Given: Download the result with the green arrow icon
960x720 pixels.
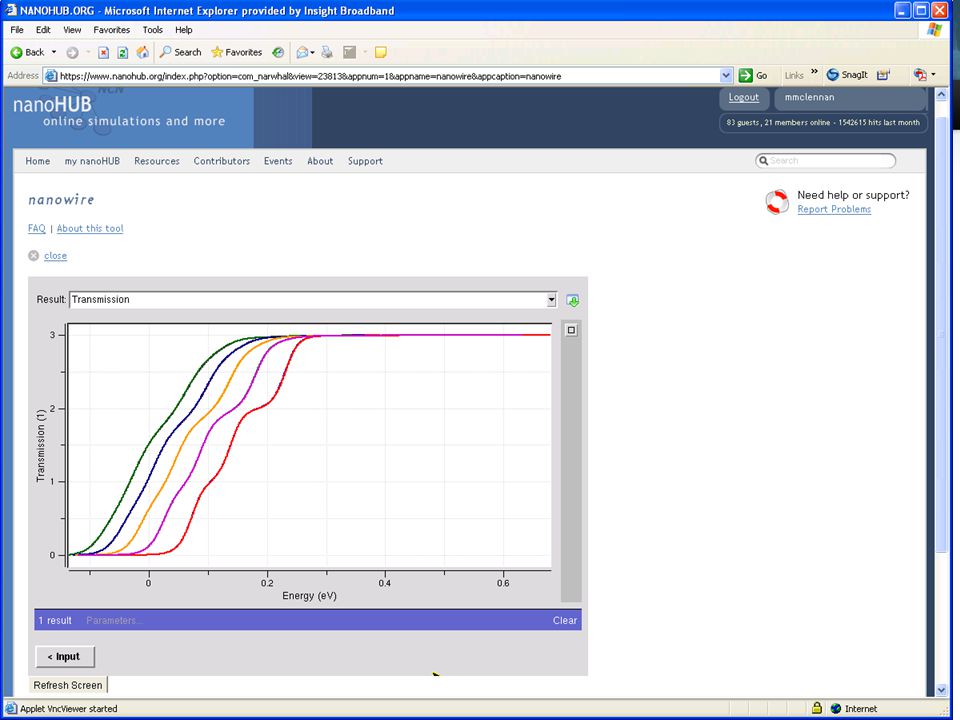Looking at the screenshot, I should click(572, 301).
